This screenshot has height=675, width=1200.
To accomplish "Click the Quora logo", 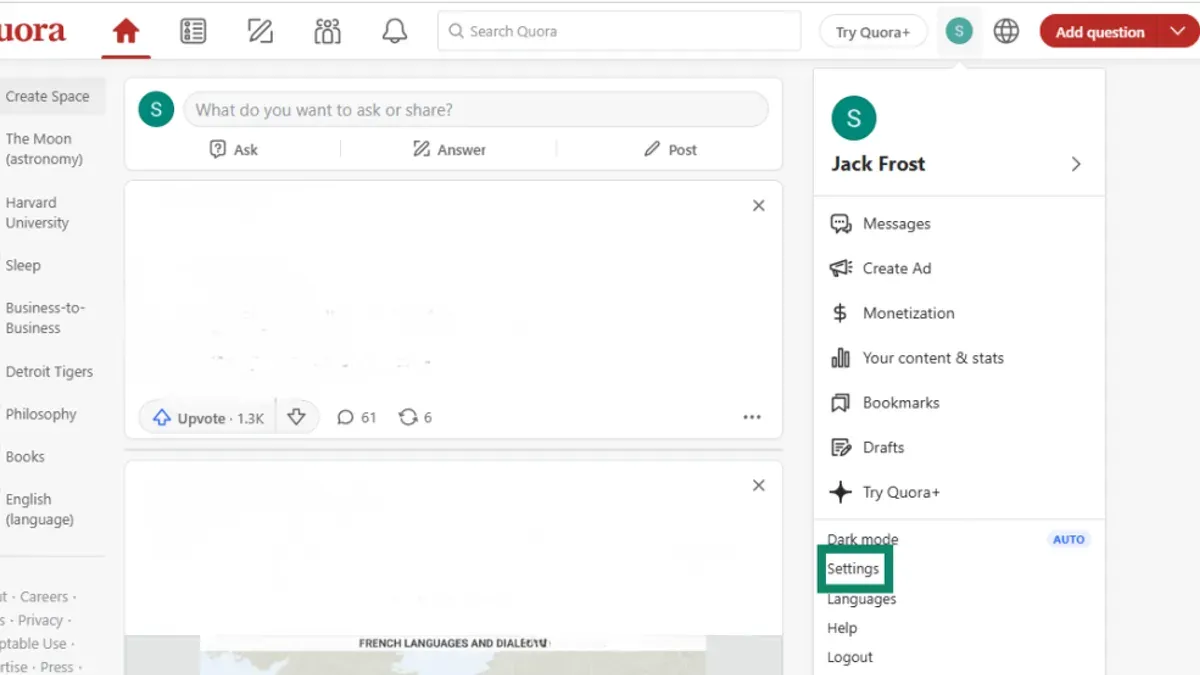I will pos(32,31).
